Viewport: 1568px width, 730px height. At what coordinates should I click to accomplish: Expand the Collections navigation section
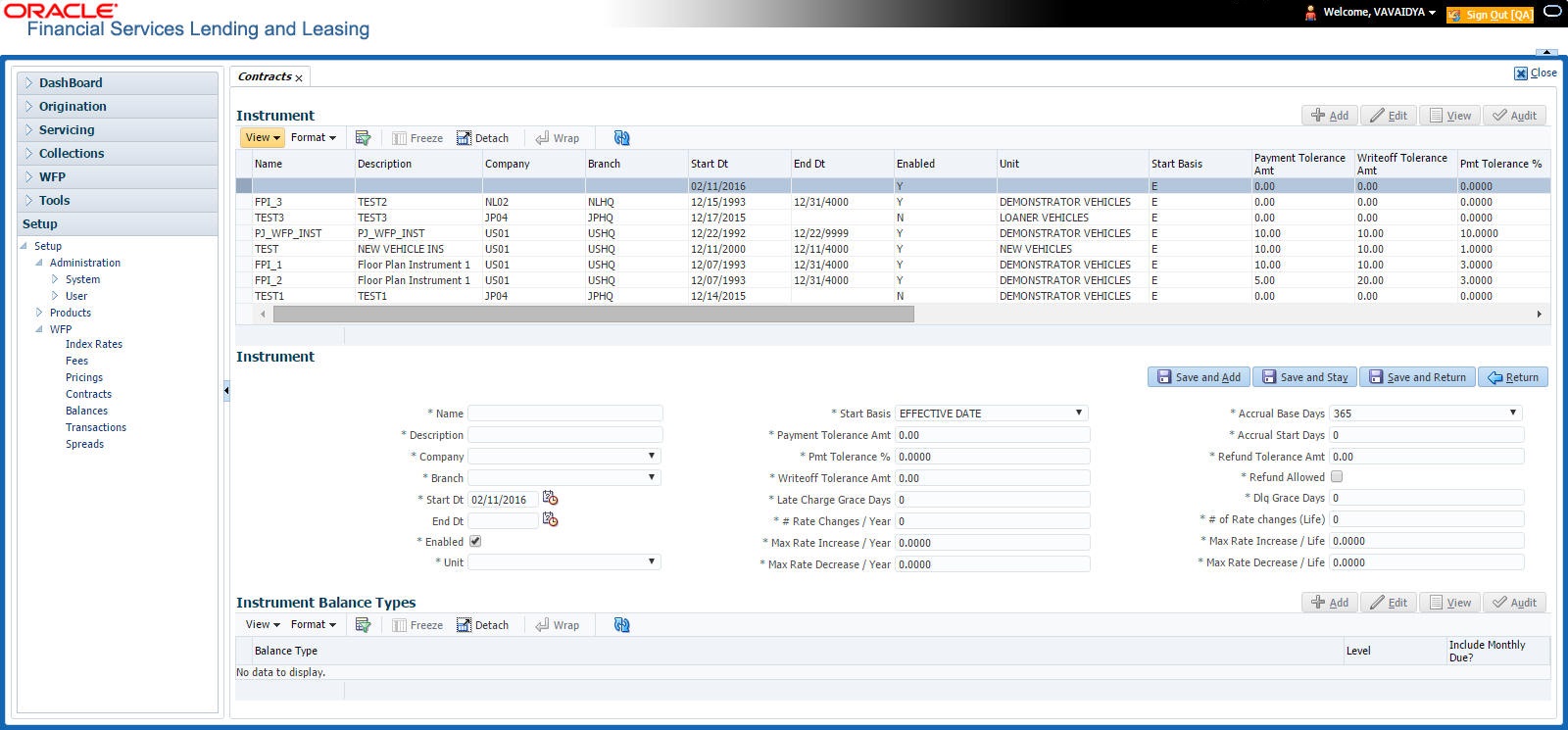[x=118, y=154]
